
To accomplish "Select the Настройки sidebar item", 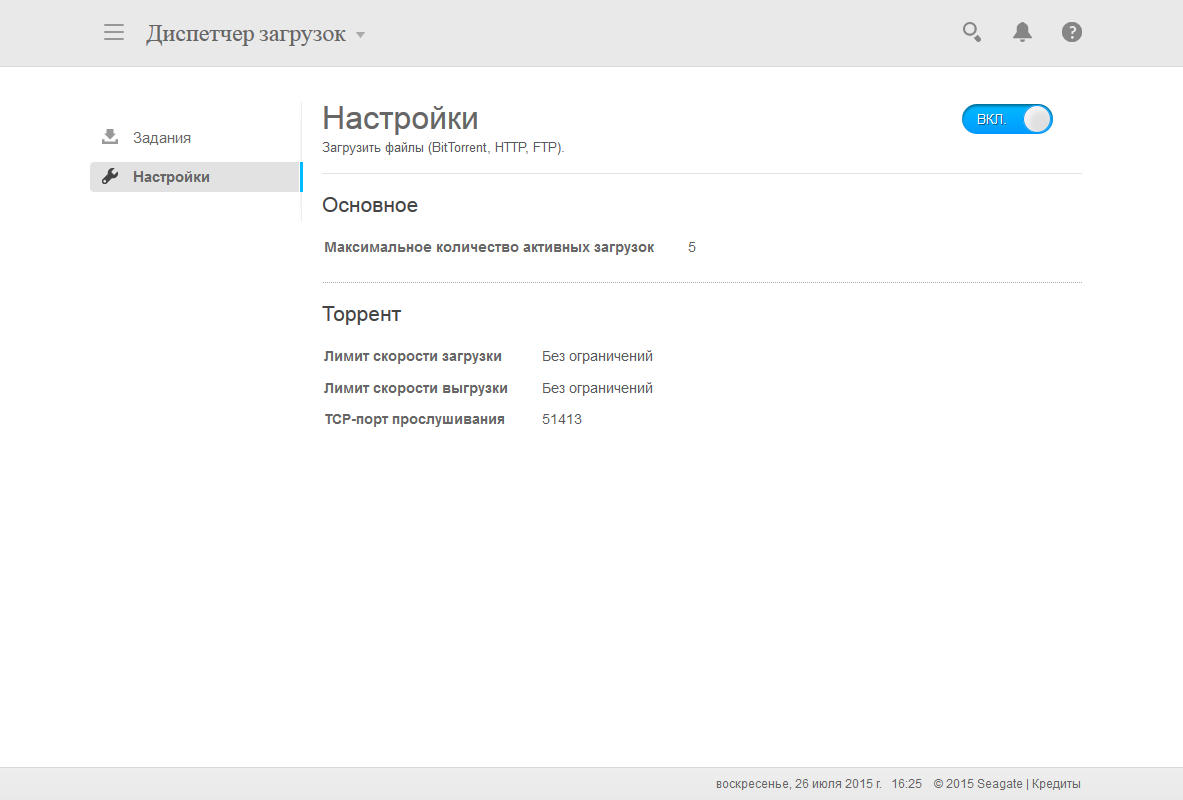I will (195, 177).
